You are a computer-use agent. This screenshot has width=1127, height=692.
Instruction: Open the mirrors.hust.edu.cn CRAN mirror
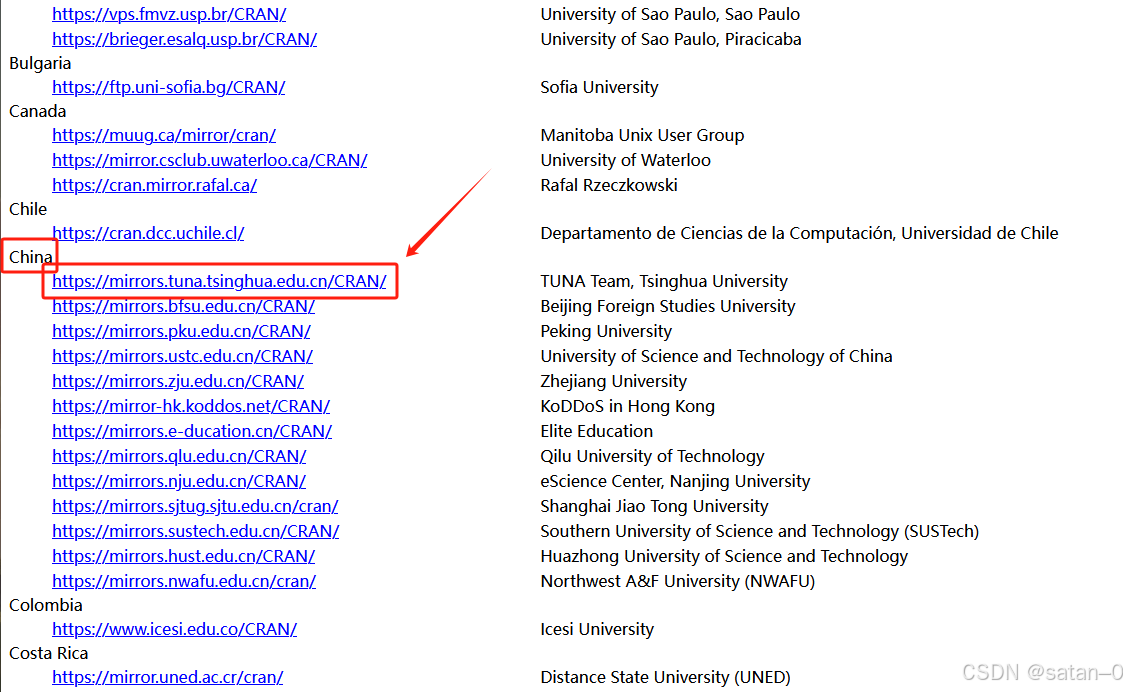coord(183,557)
